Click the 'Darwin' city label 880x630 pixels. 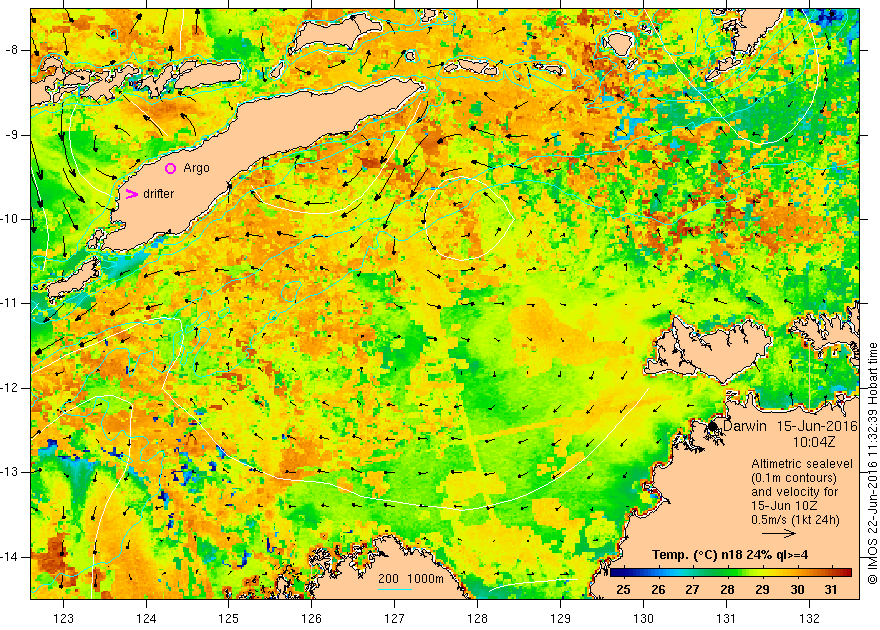click(x=744, y=426)
